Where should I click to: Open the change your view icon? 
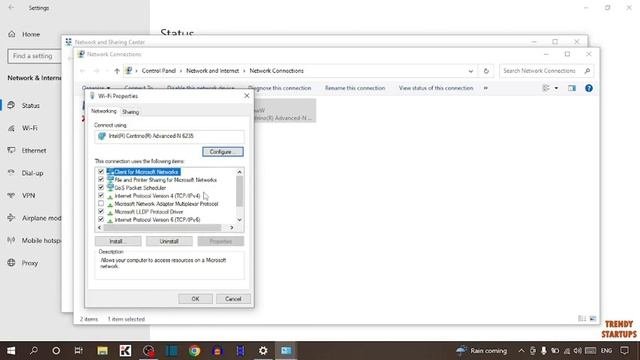[x=546, y=88]
